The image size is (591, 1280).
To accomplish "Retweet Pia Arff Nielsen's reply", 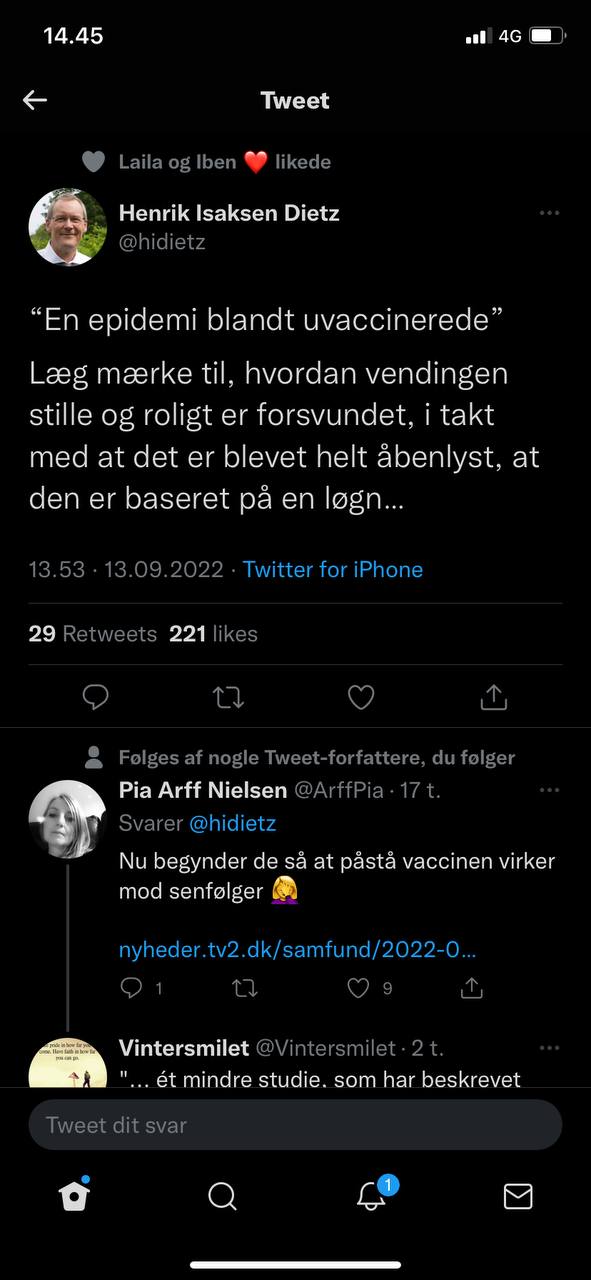I will tap(245, 988).
